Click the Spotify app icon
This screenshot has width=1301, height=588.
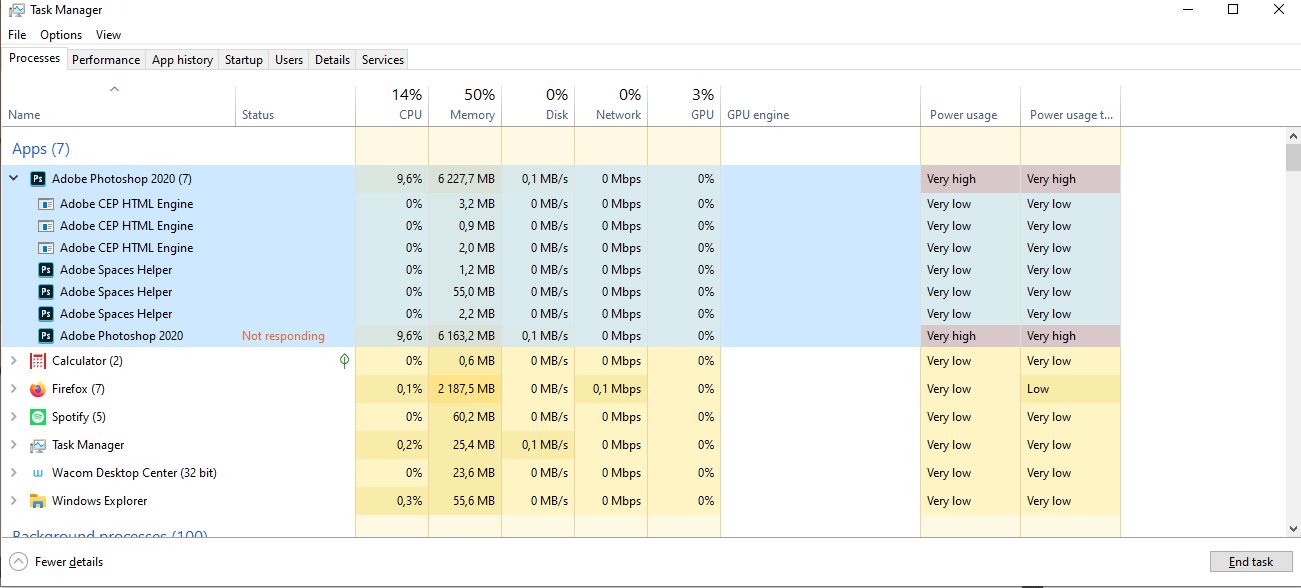(38, 417)
